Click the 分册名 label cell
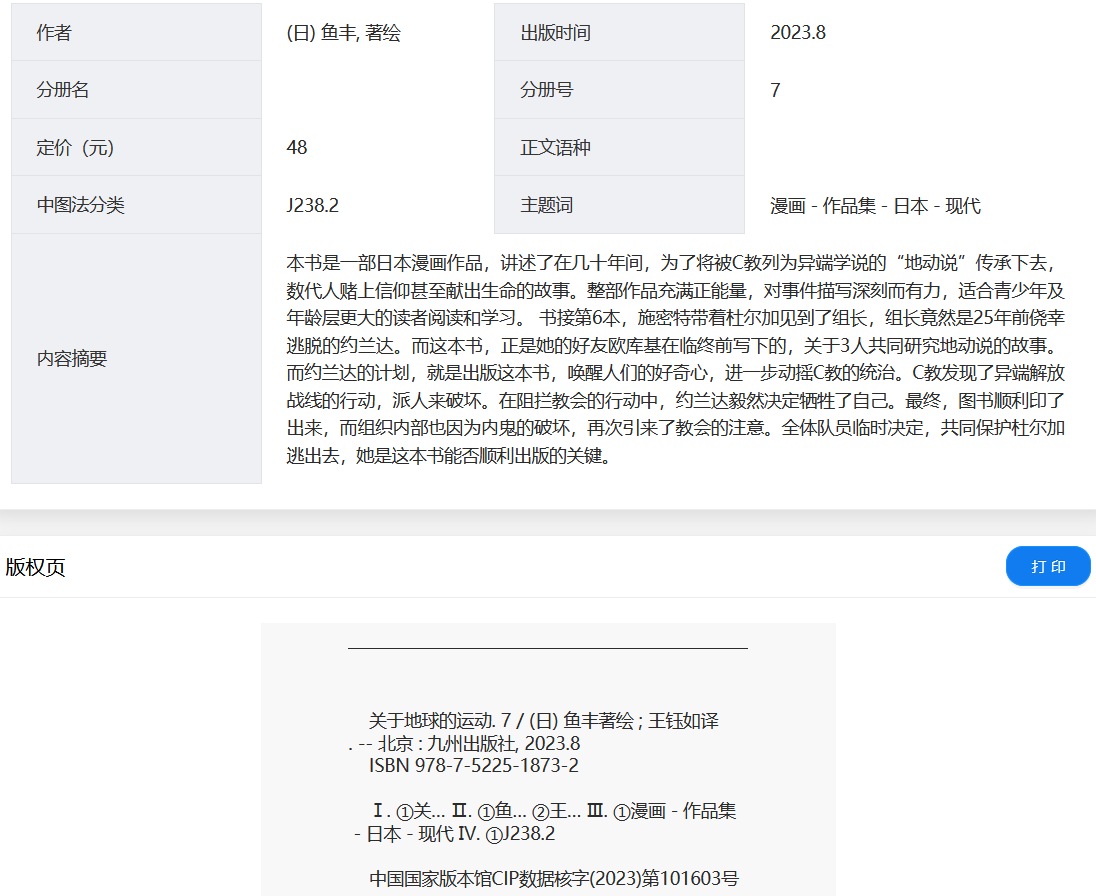The width and height of the screenshot is (1096, 896). coord(136,89)
